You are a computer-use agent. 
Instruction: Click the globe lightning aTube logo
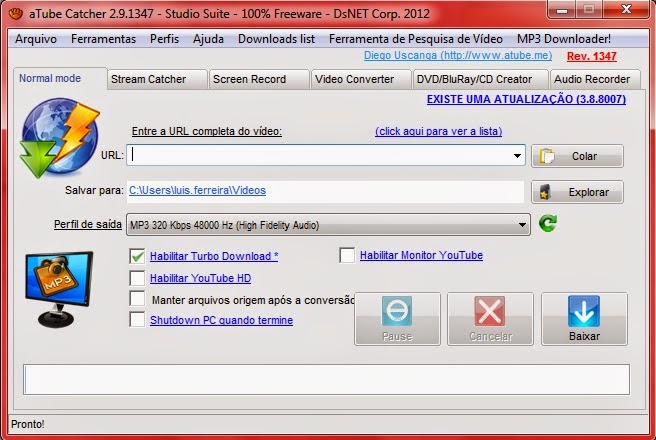(59, 138)
